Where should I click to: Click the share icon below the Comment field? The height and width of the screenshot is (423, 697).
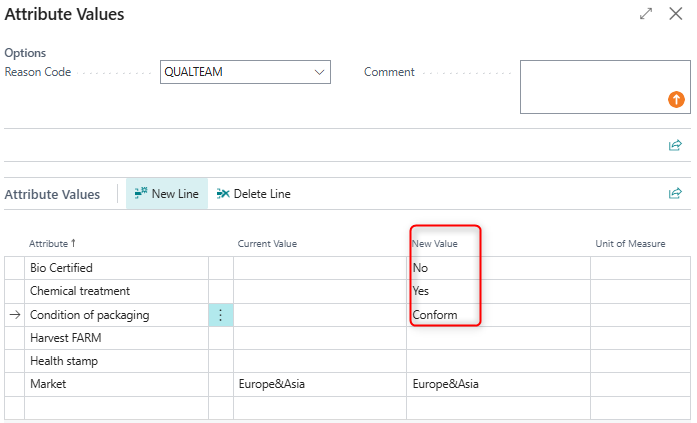pos(675,145)
